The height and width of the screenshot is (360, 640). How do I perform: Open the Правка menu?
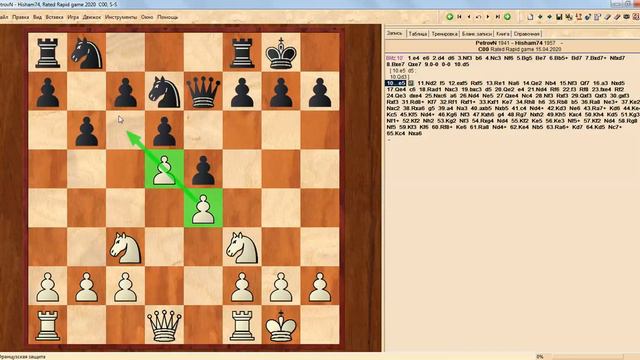point(20,17)
